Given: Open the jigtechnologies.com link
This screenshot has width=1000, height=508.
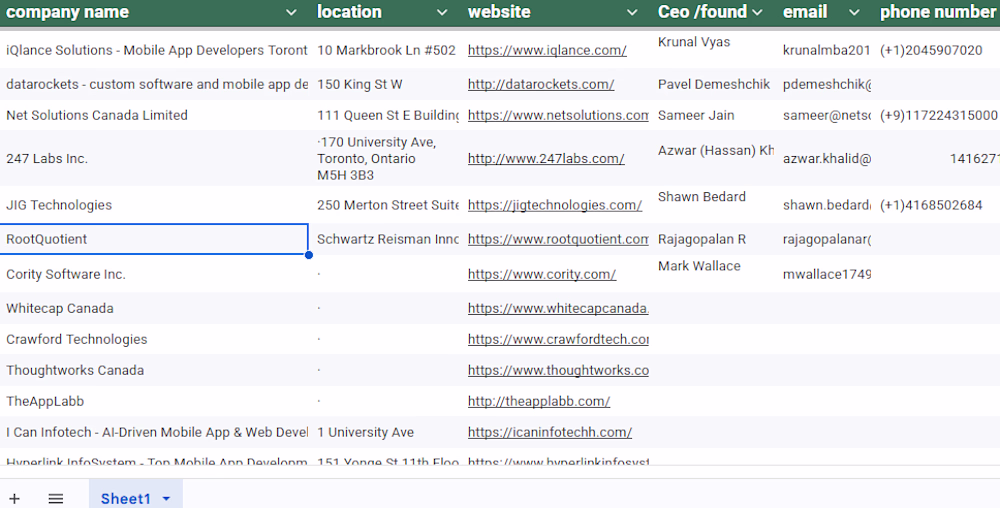Looking at the screenshot, I should click(x=555, y=205).
